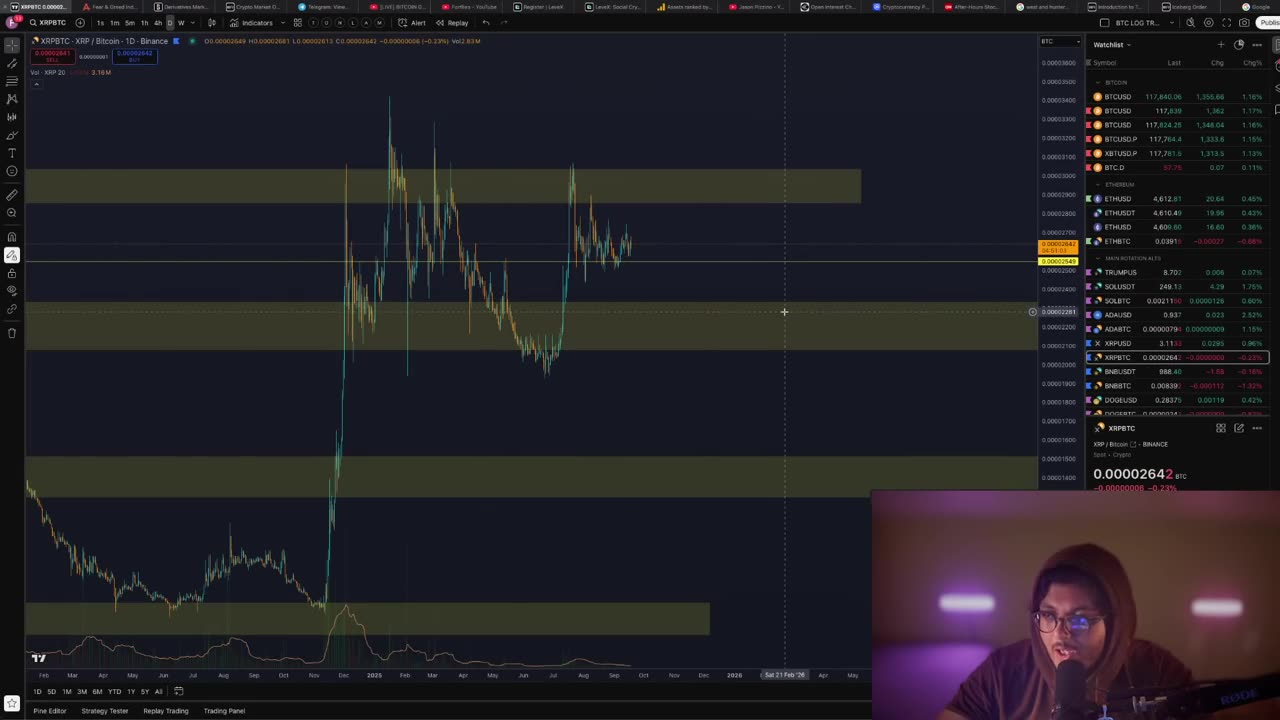This screenshot has width=1280, height=720.
Task: Create an Alert
Action: click(412, 23)
